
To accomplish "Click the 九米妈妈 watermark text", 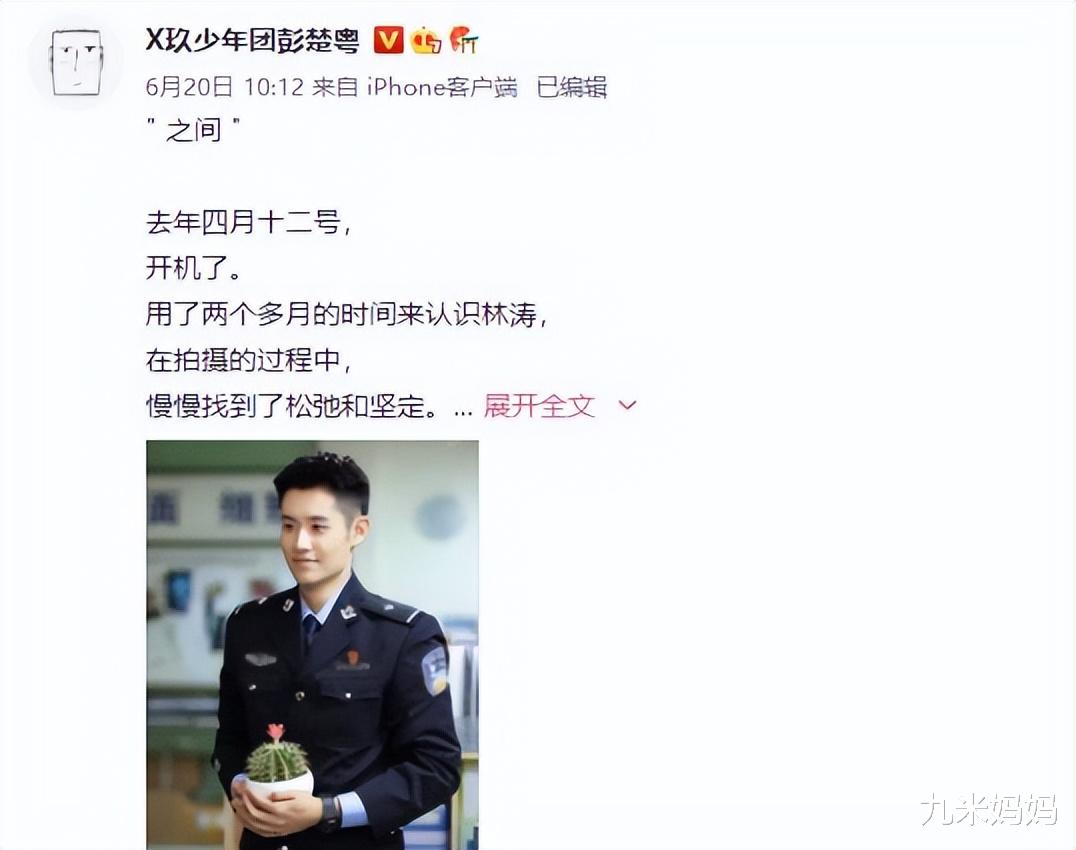I will 989,810.
